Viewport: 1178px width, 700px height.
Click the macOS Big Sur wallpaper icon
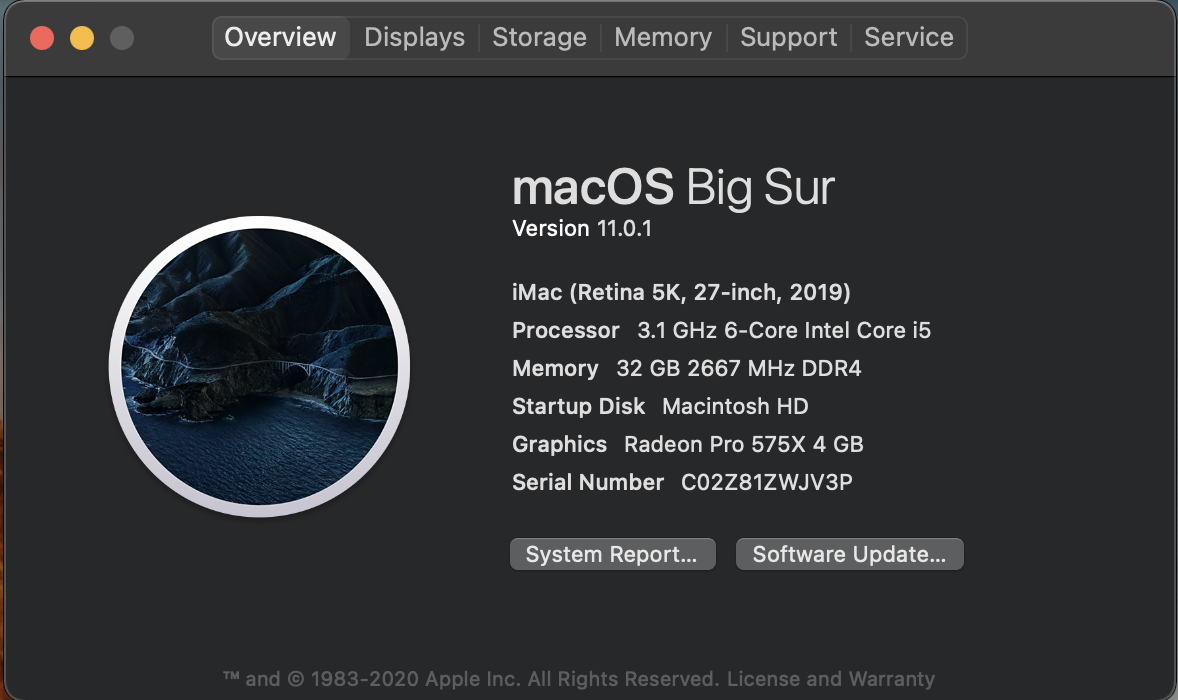[259, 365]
